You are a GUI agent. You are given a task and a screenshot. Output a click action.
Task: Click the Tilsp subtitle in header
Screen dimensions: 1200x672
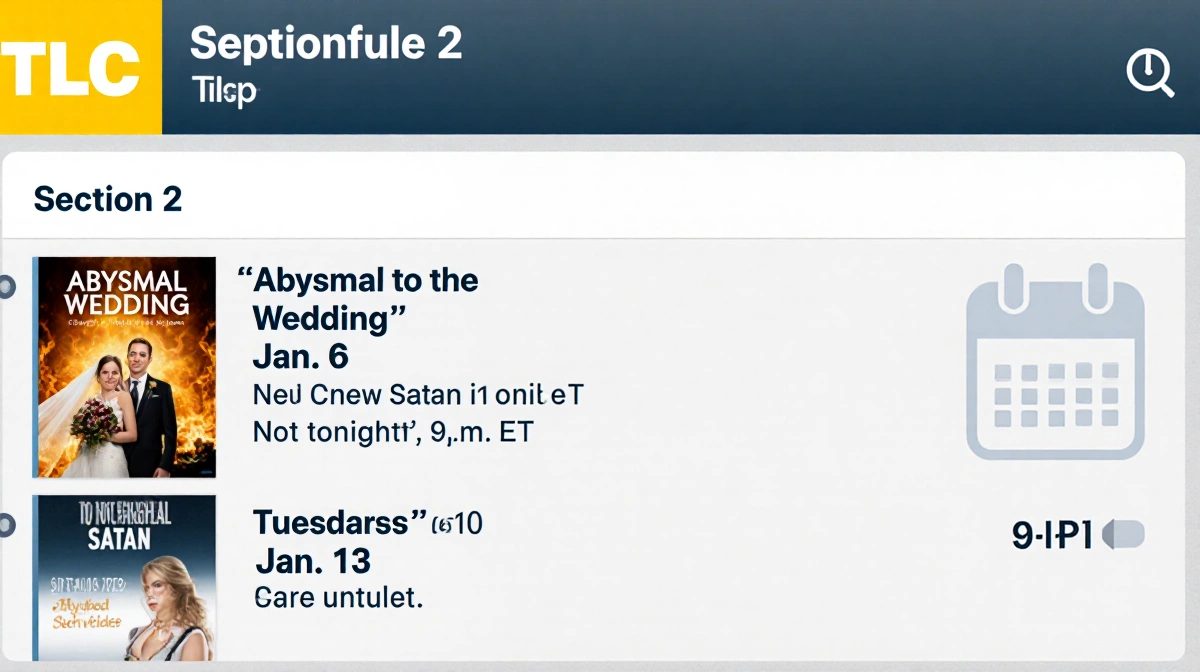(x=223, y=92)
